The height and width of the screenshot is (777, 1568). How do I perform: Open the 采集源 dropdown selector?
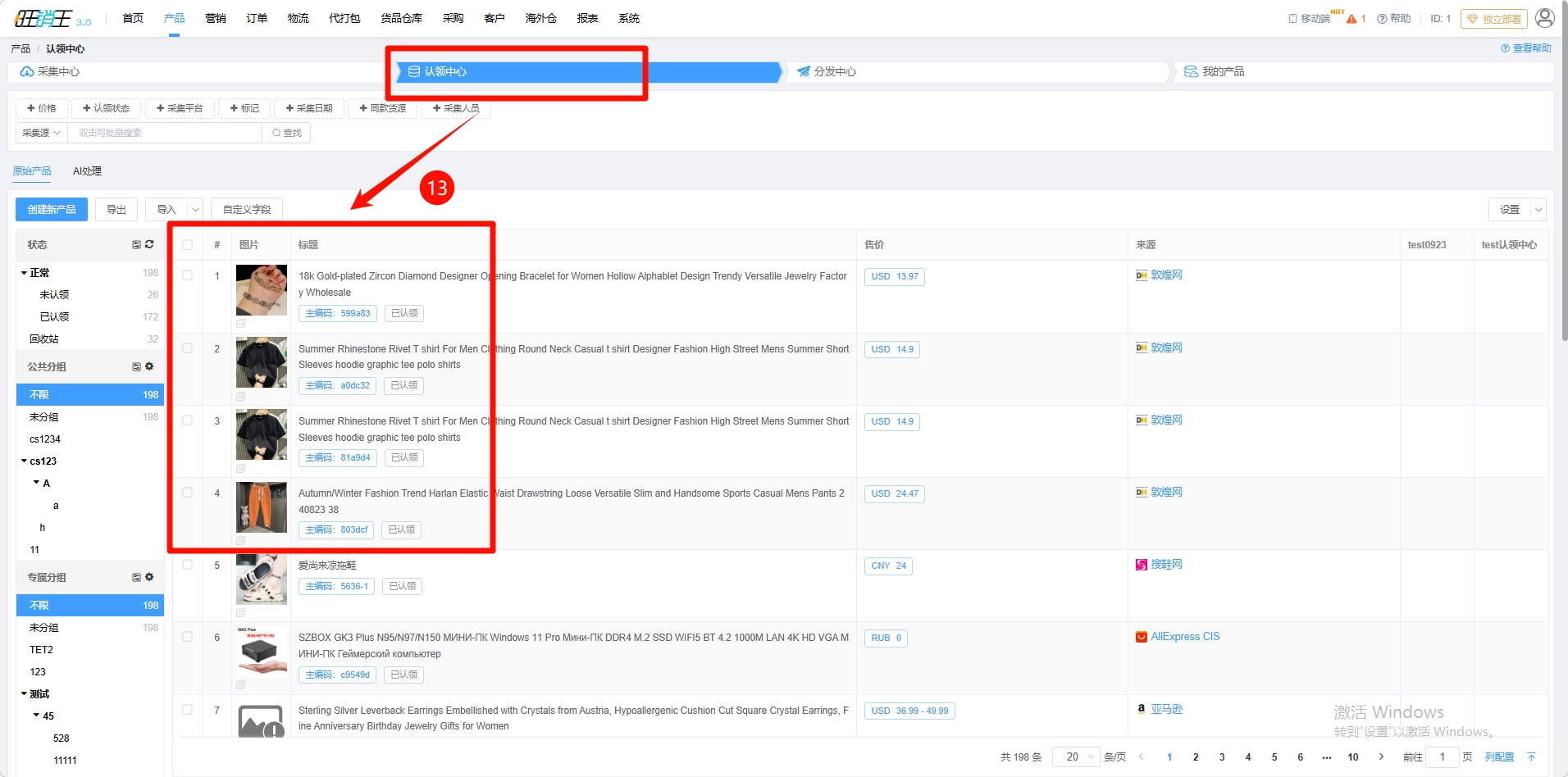[41, 133]
